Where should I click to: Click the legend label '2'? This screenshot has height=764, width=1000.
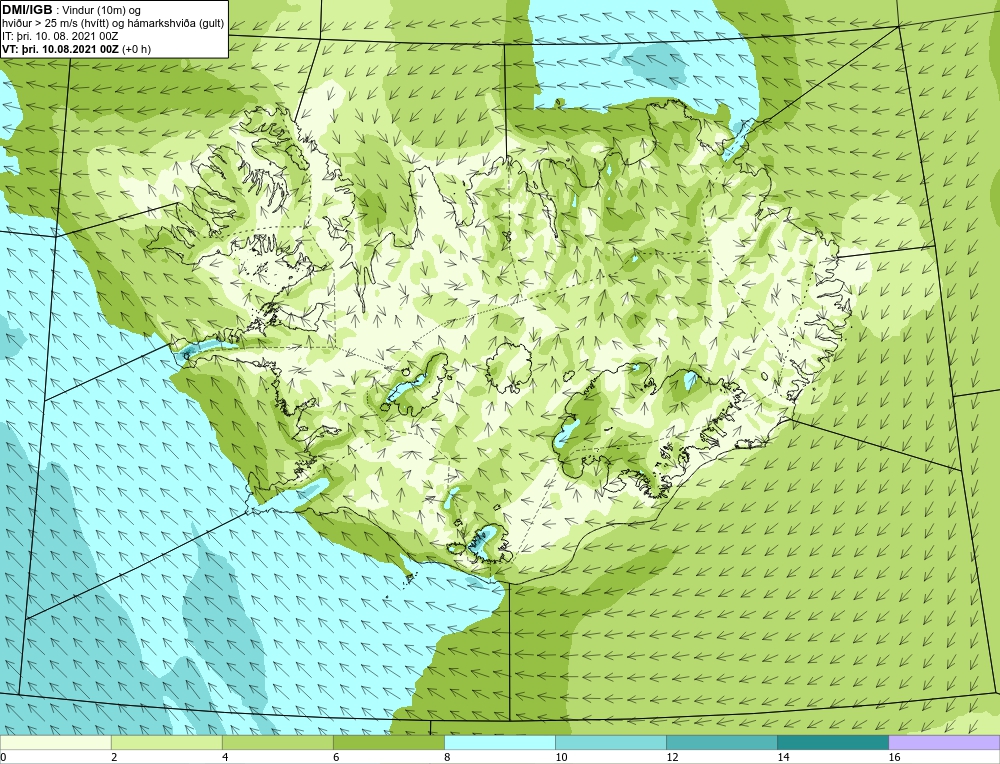tap(114, 757)
